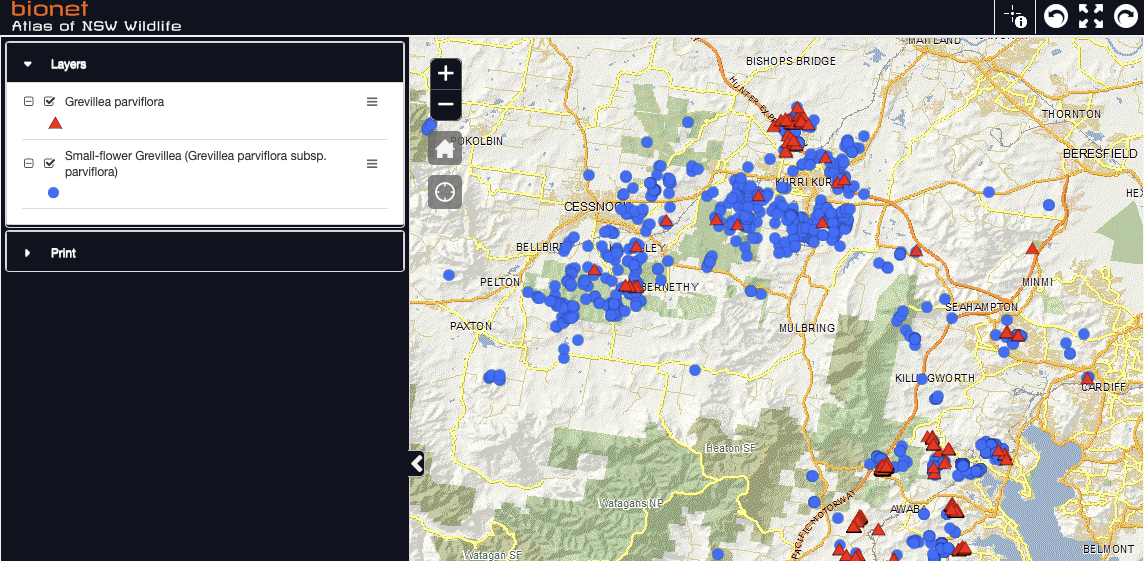Toggle Small-flower Grevillea layer visibility

(x=49, y=164)
